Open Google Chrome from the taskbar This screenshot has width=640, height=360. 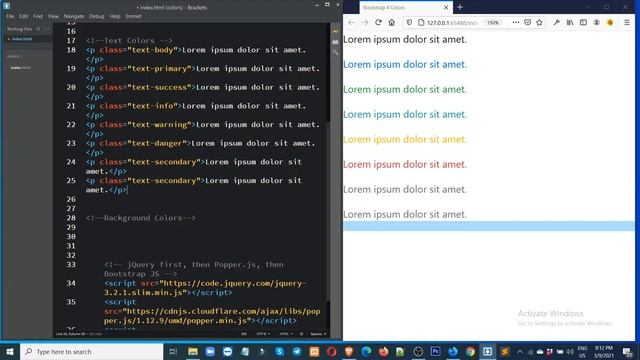tap(470, 351)
